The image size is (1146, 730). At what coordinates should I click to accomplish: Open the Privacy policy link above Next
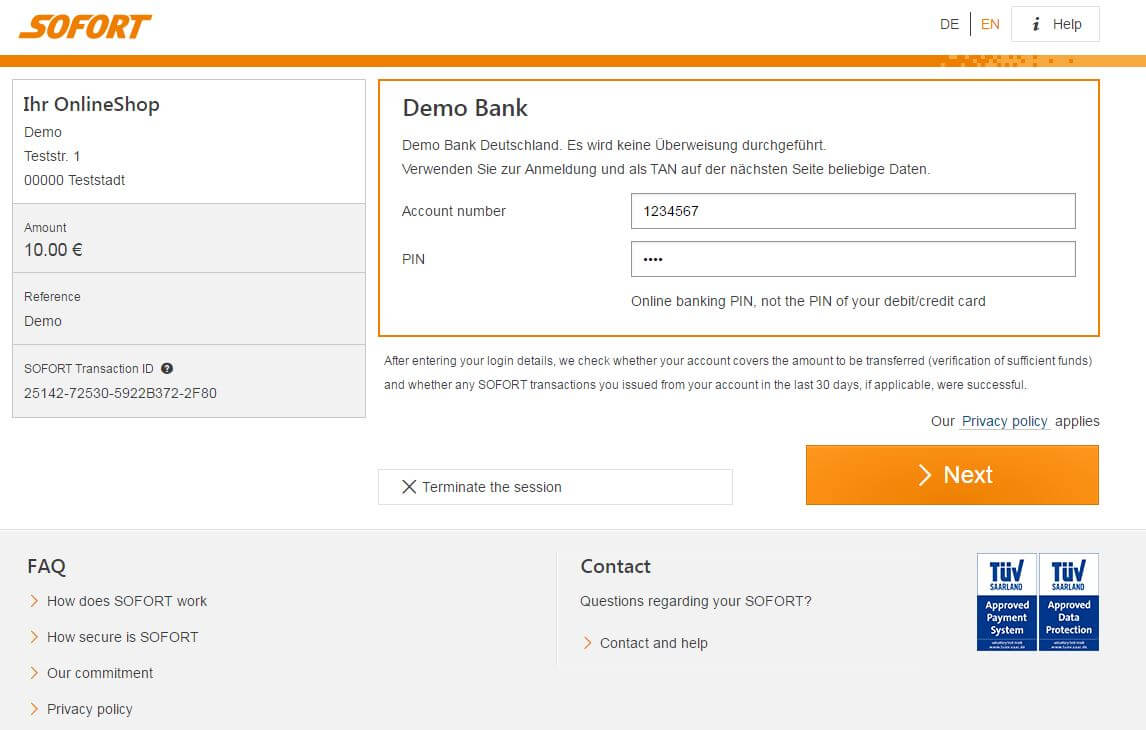1004,421
